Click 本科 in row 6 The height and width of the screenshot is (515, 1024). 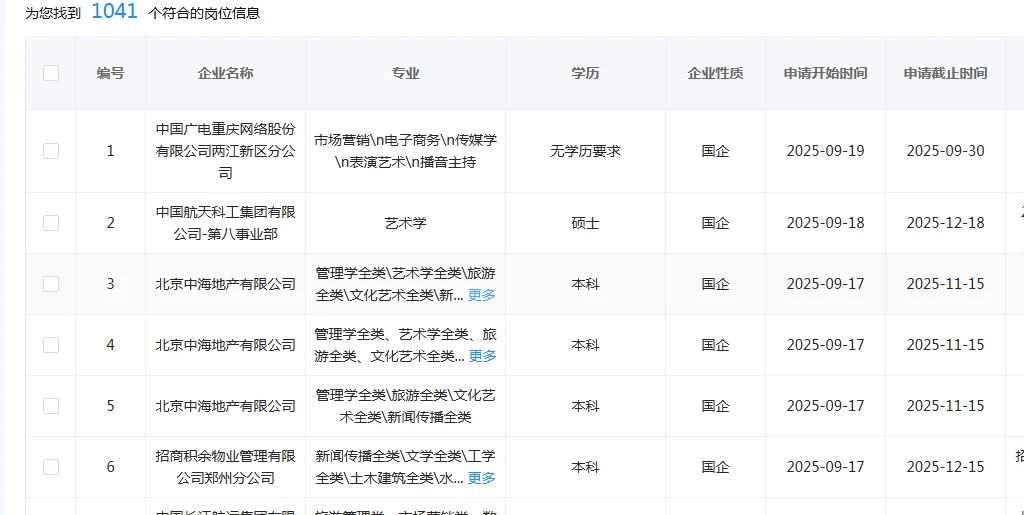(585, 467)
